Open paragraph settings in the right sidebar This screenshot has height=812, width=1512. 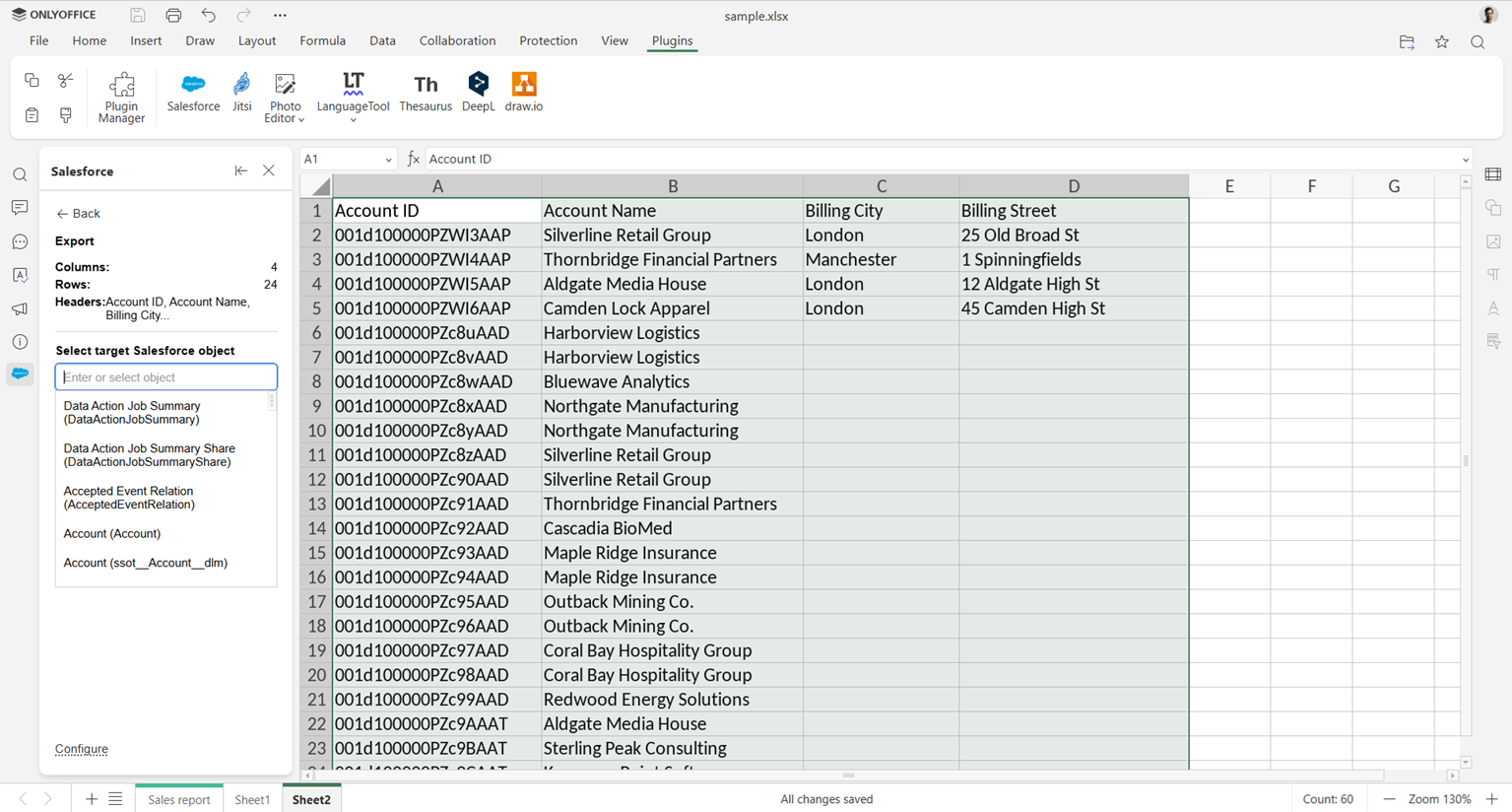[1493, 275]
